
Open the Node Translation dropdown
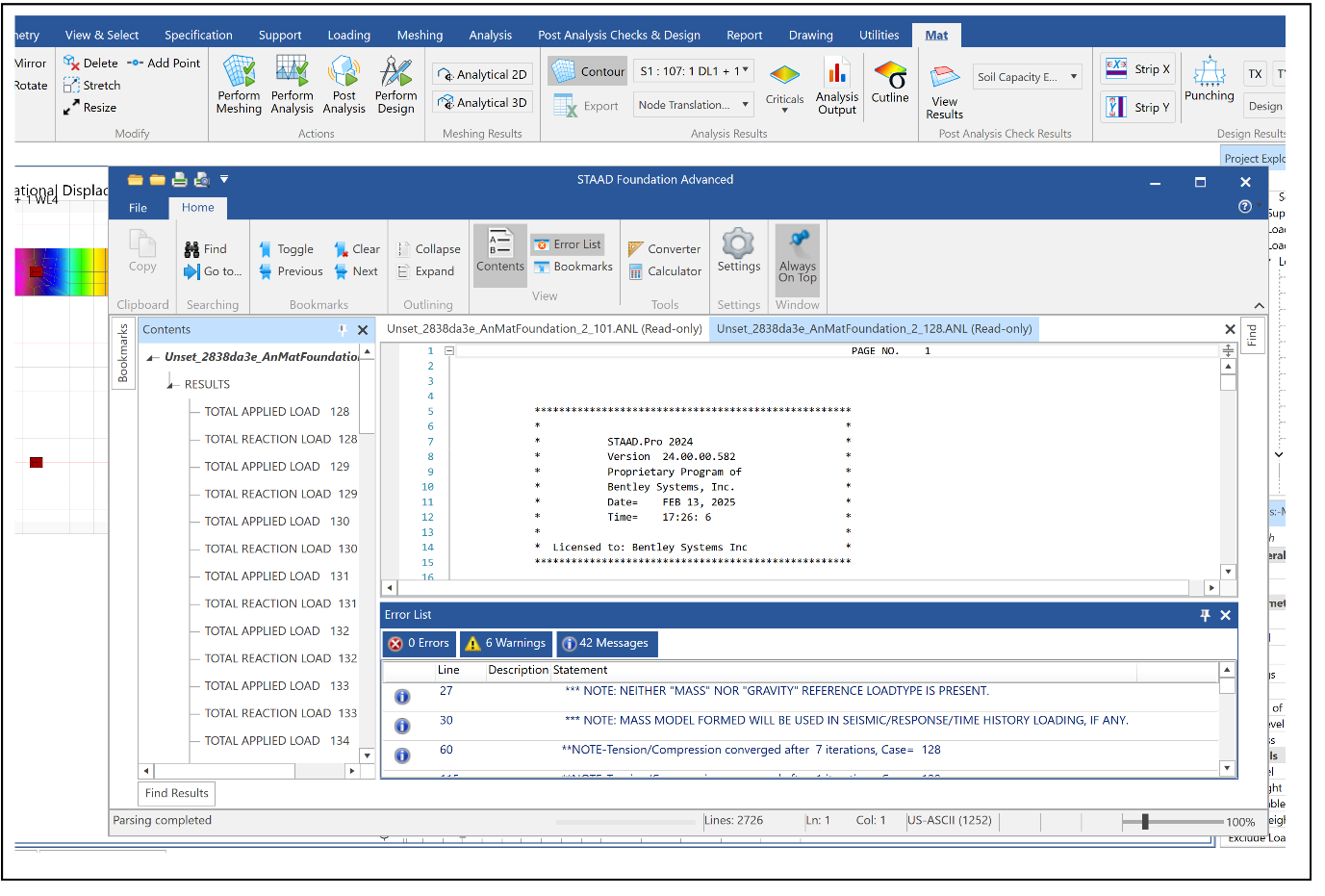(693, 104)
